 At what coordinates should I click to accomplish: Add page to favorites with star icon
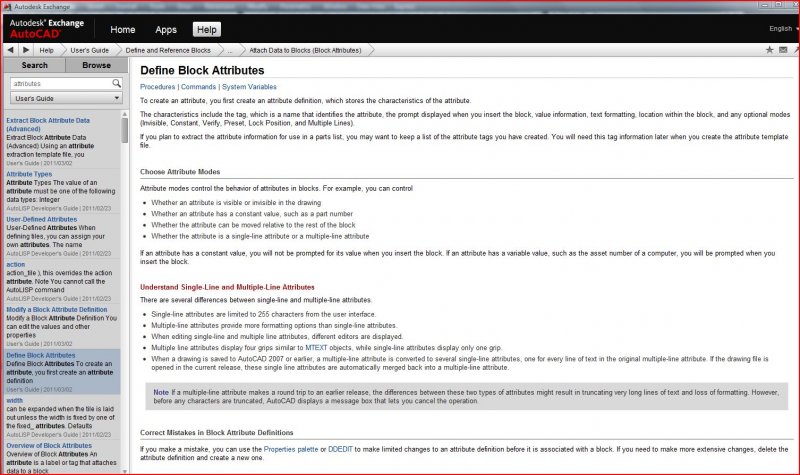pyautogui.click(x=769, y=50)
